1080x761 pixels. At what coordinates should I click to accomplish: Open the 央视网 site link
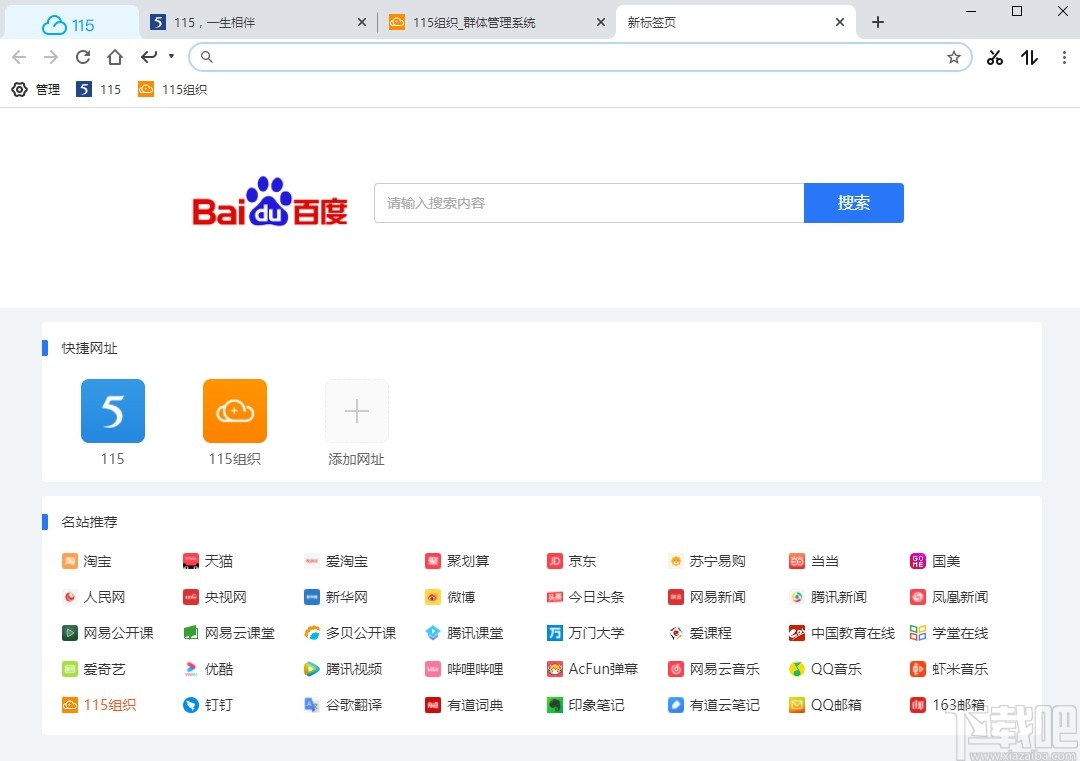[x=215, y=597]
